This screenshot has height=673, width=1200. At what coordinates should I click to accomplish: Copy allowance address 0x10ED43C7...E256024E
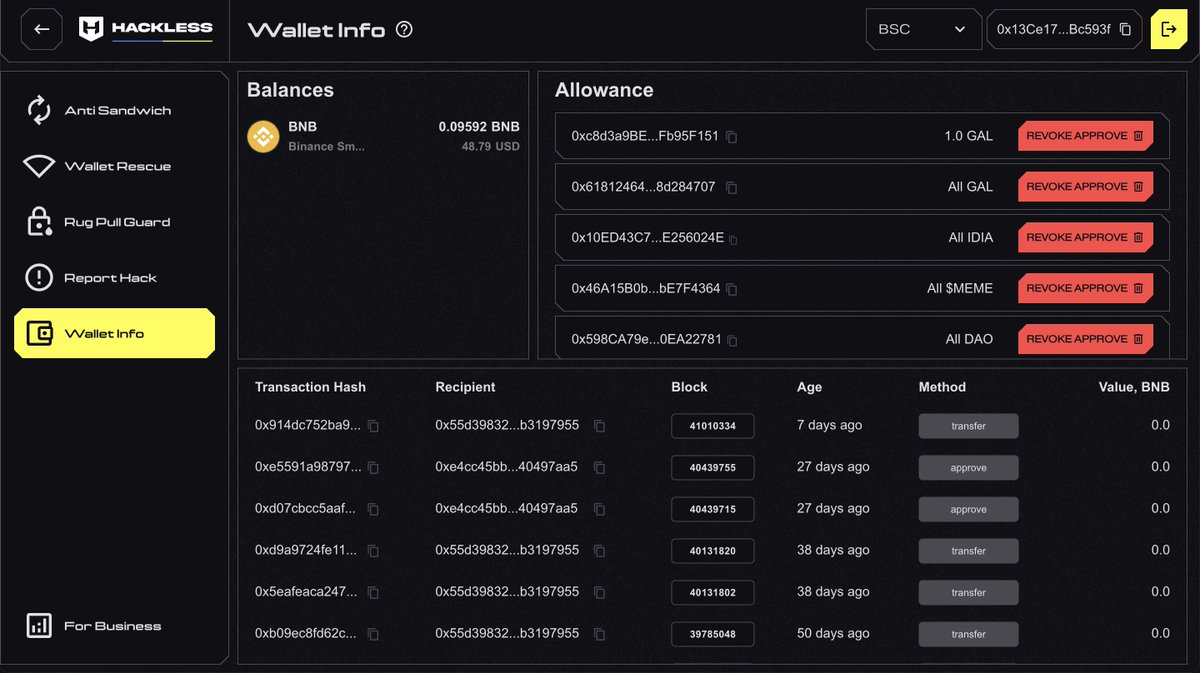point(734,239)
